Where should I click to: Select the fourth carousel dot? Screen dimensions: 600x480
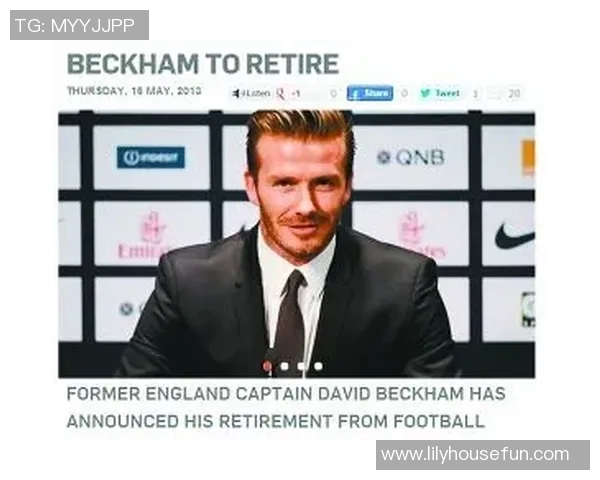click(x=318, y=366)
